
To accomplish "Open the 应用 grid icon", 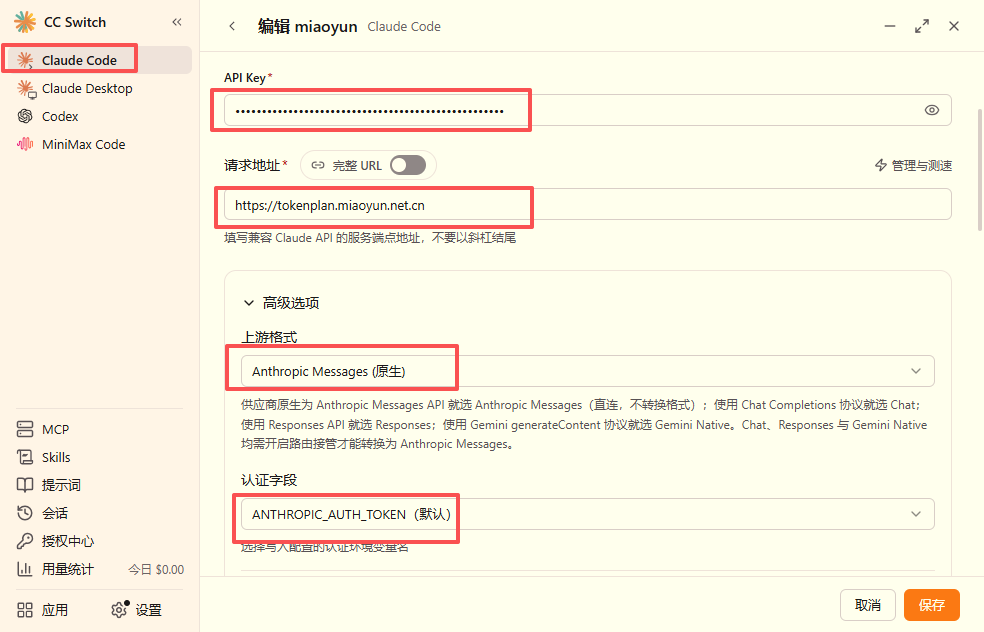I will pyautogui.click(x=25, y=610).
